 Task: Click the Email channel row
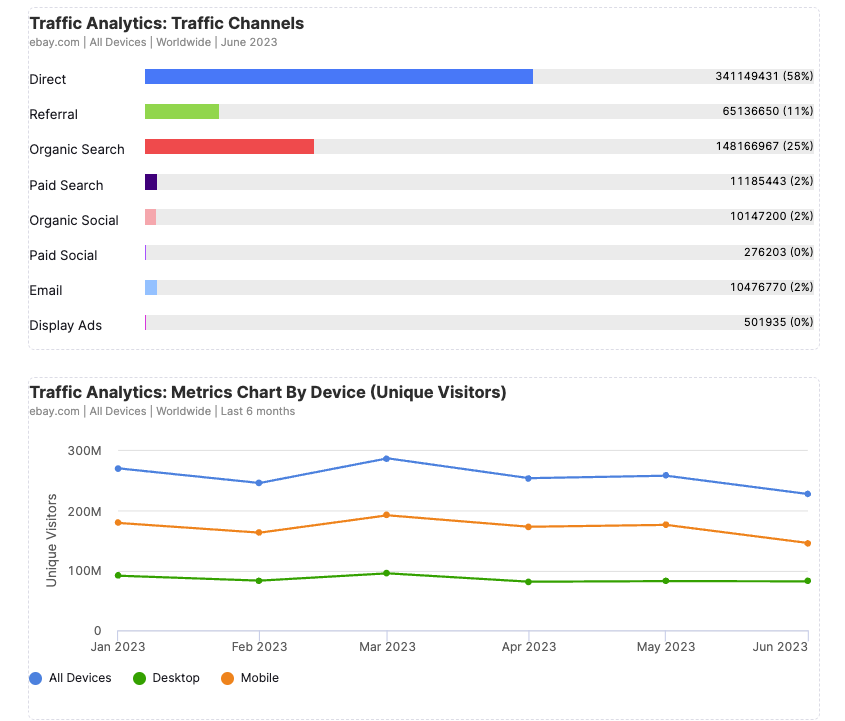point(45,290)
